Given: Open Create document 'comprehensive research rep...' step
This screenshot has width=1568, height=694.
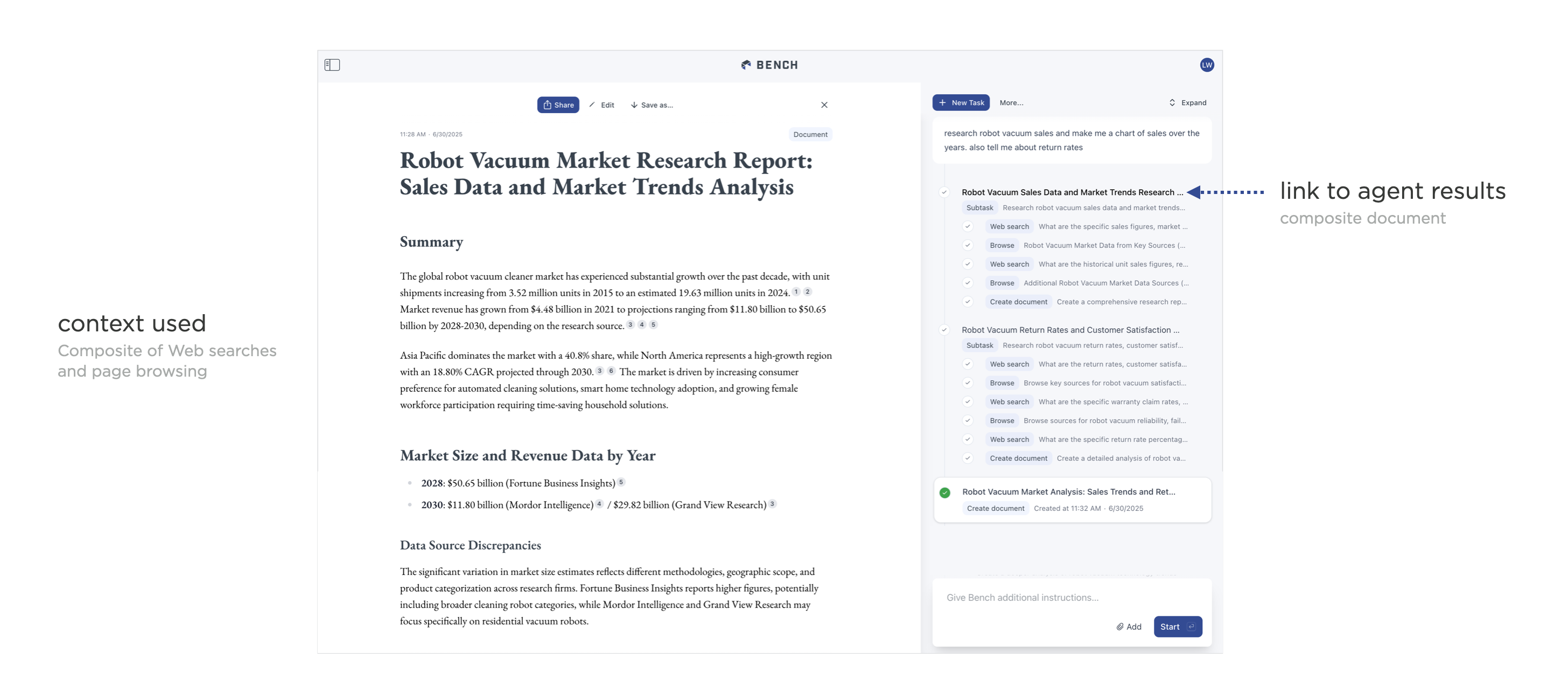Looking at the screenshot, I should click(x=1086, y=302).
